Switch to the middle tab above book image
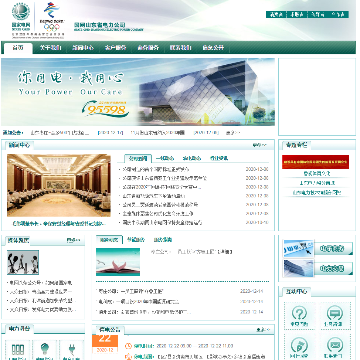This screenshot has height=360, width=360. coord(136,240)
